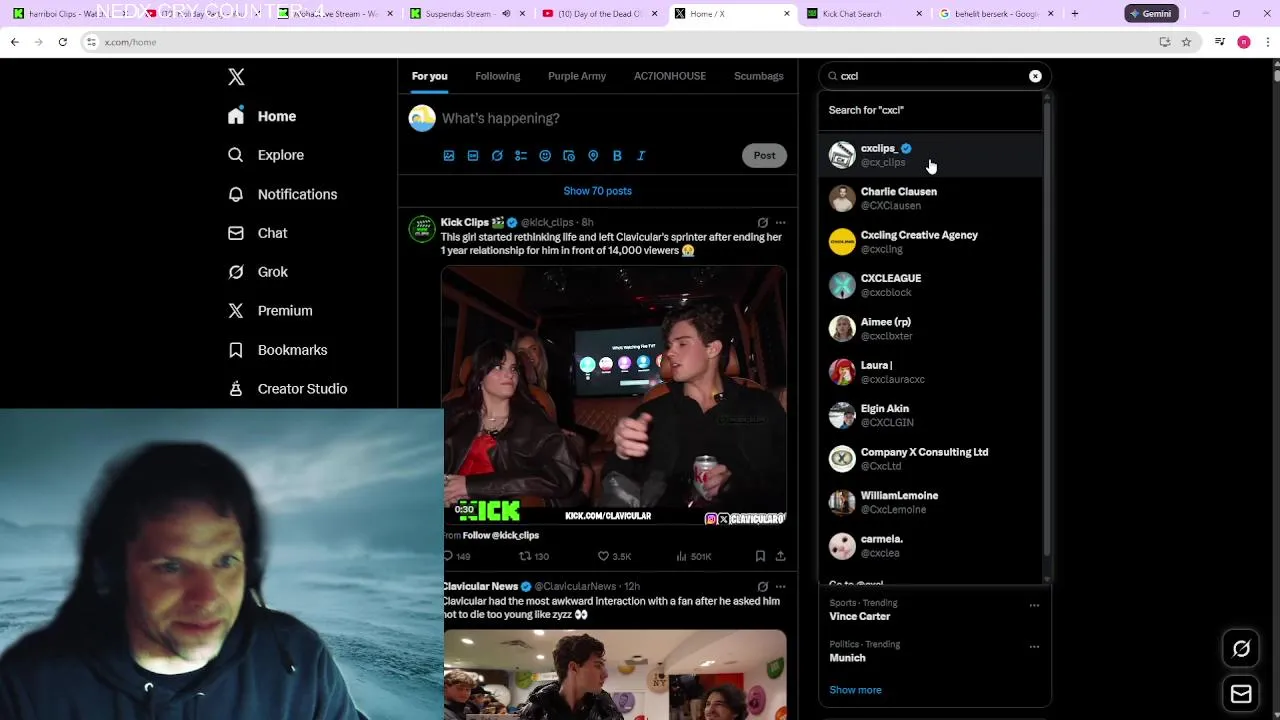Open Munich trending topic
1280x720 pixels.
point(847,658)
